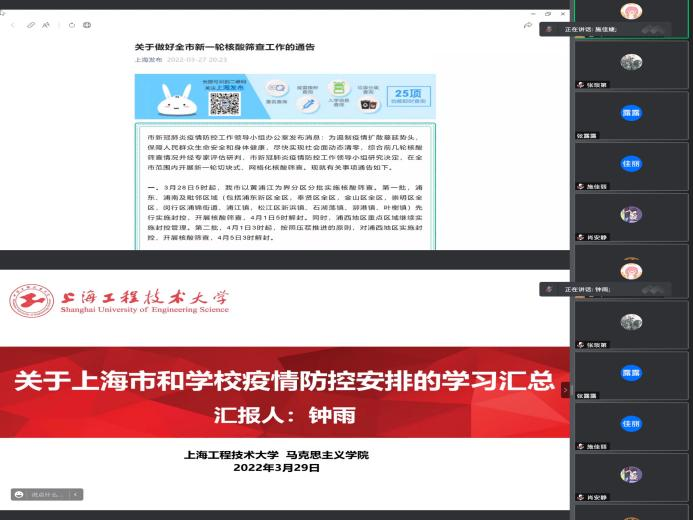Toggle mic icon beside 施佳丽 in lower list

coord(581,446)
